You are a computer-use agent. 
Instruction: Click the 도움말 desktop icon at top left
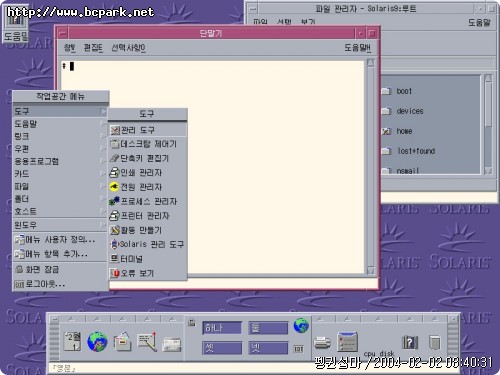(16, 24)
